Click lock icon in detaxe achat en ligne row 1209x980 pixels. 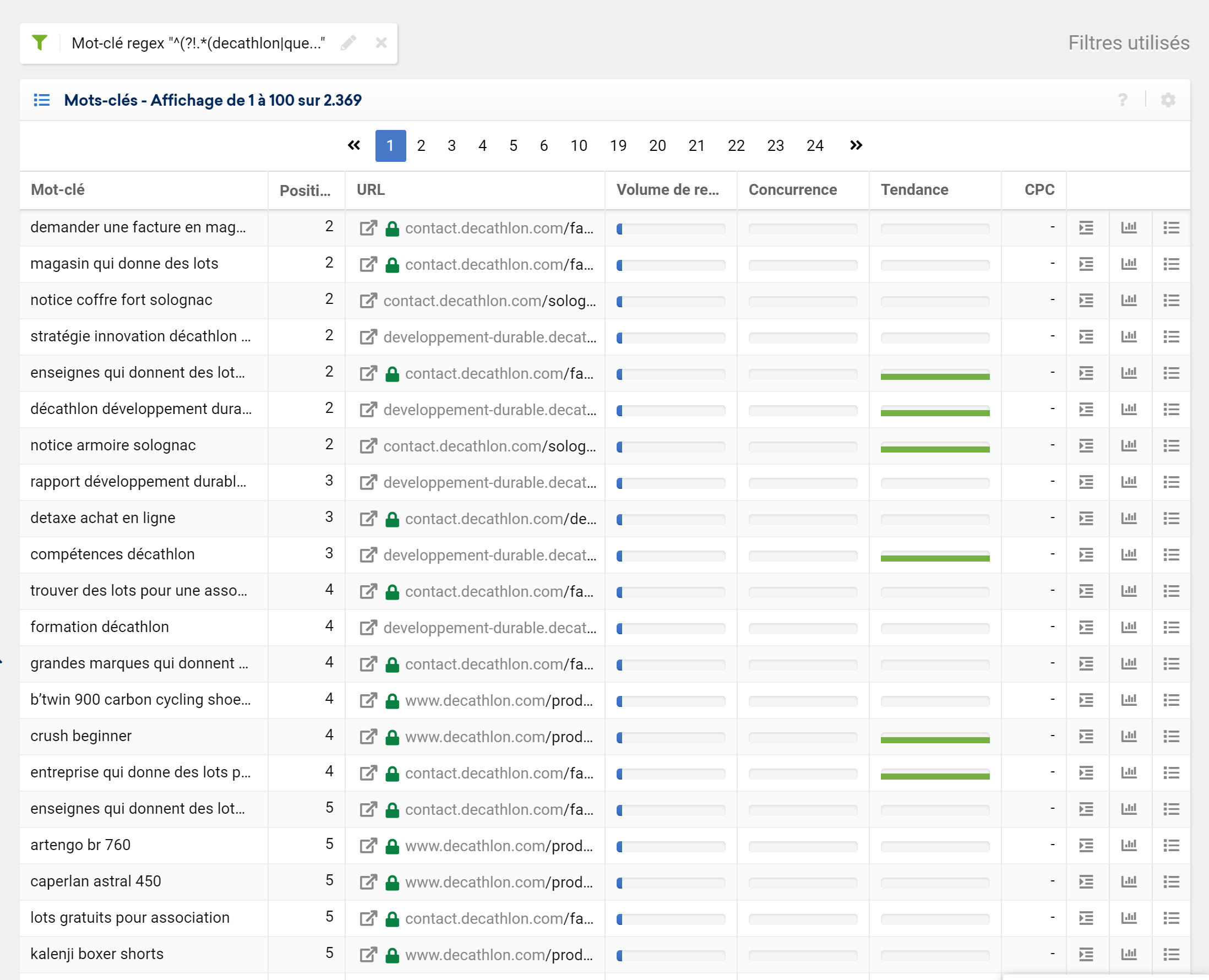click(x=393, y=519)
